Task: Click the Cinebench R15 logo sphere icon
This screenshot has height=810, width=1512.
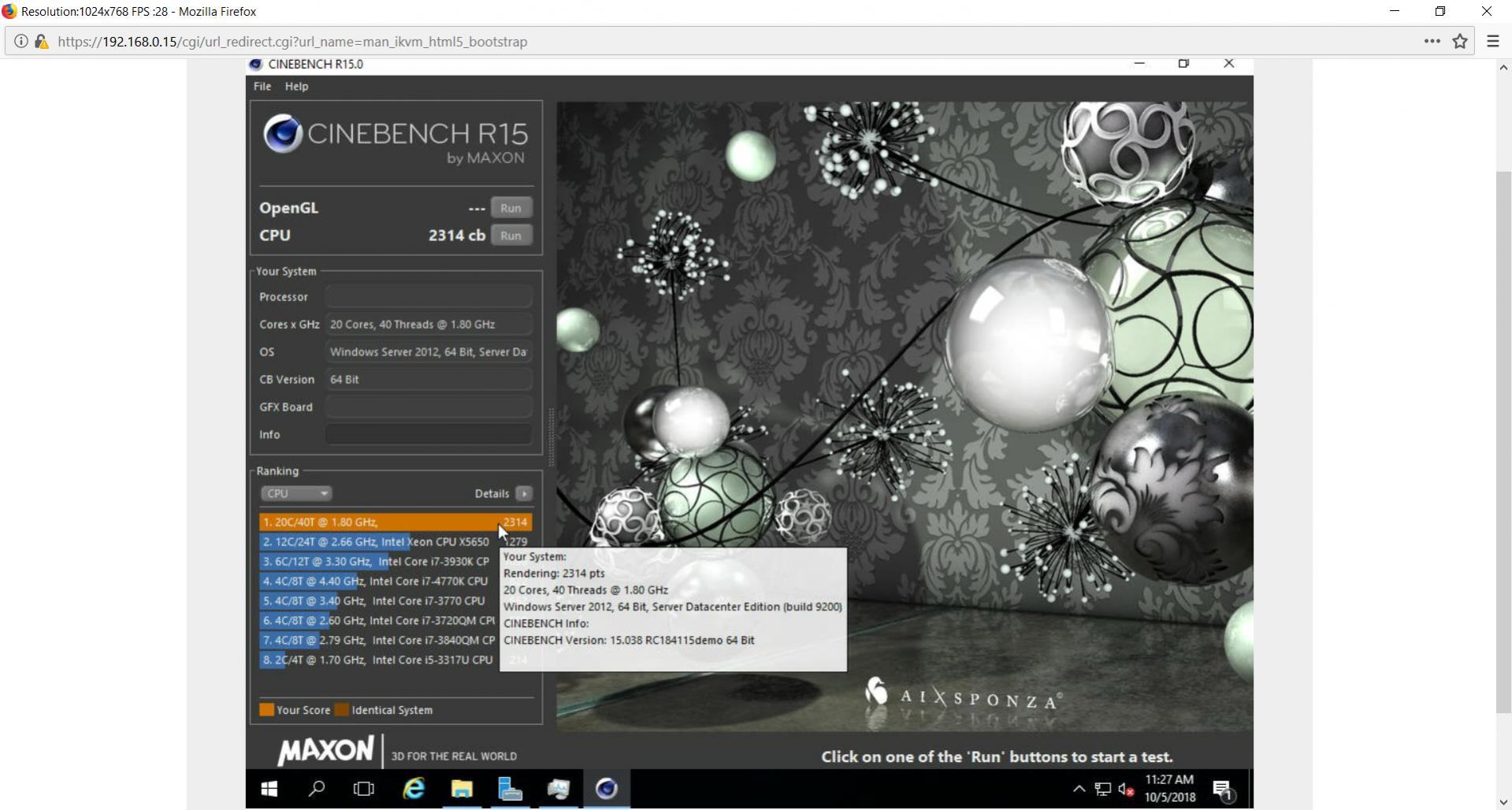Action: [283, 133]
